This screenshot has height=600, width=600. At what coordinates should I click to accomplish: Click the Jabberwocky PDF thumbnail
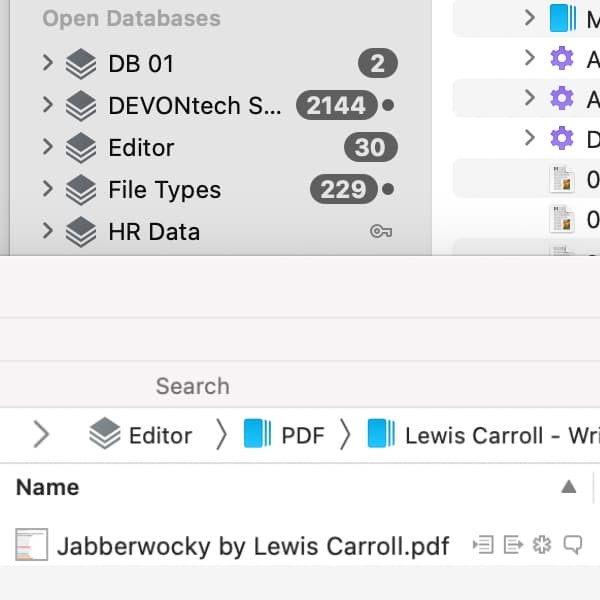pos(31,545)
